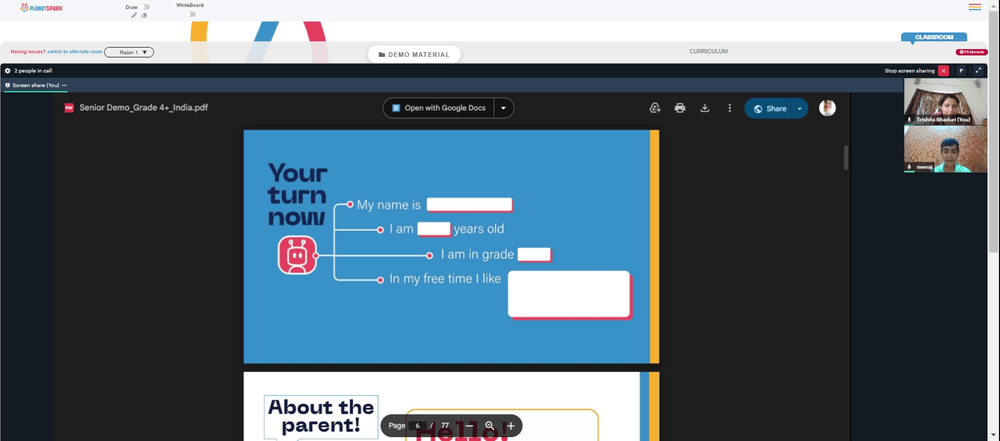Expand the Share options arrow
Image resolution: width=1000 pixels, height=441 pixels.
click(x=800, y=108)
